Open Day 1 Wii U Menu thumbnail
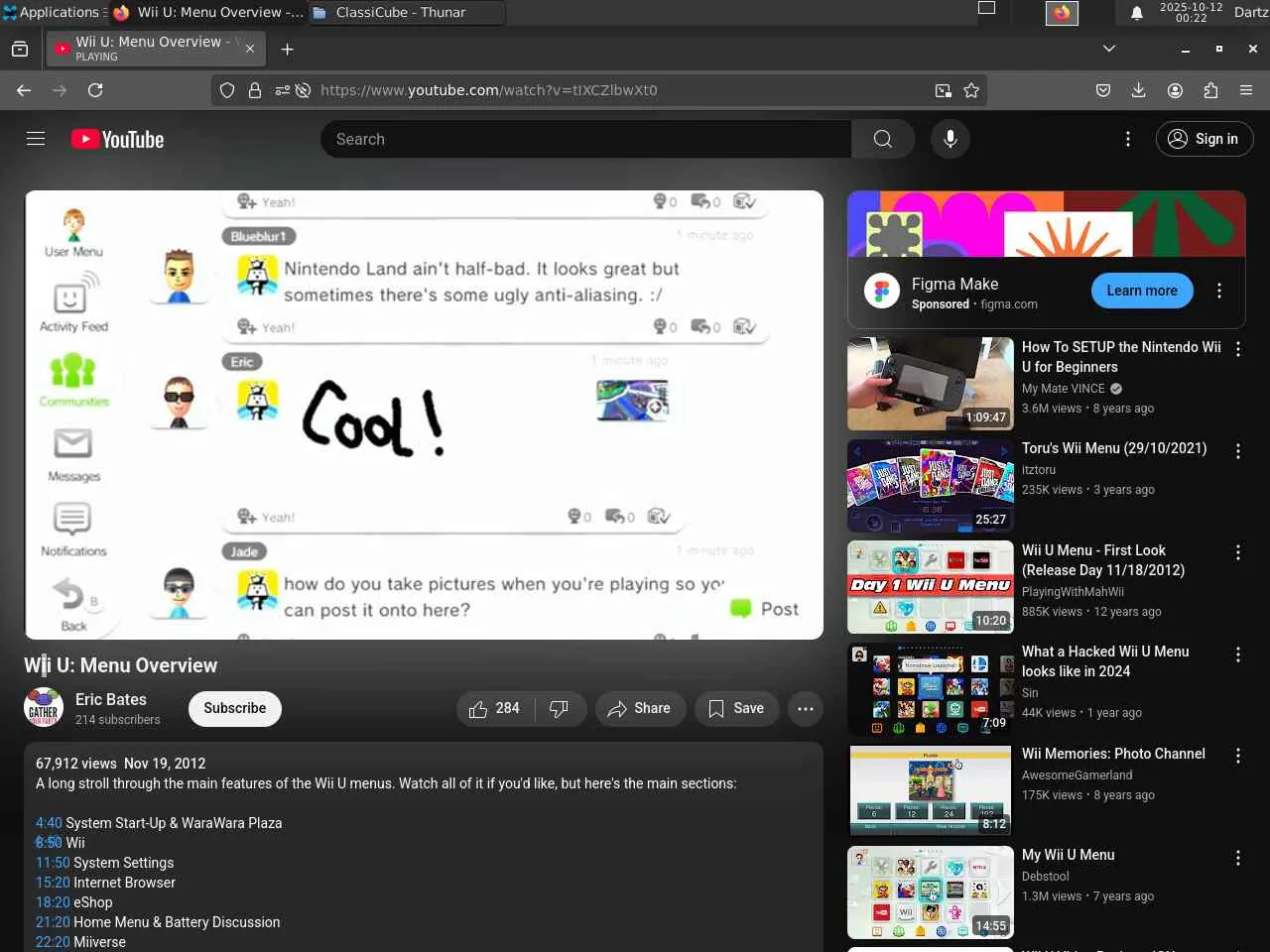1270x952 pixels. point(931,587)
